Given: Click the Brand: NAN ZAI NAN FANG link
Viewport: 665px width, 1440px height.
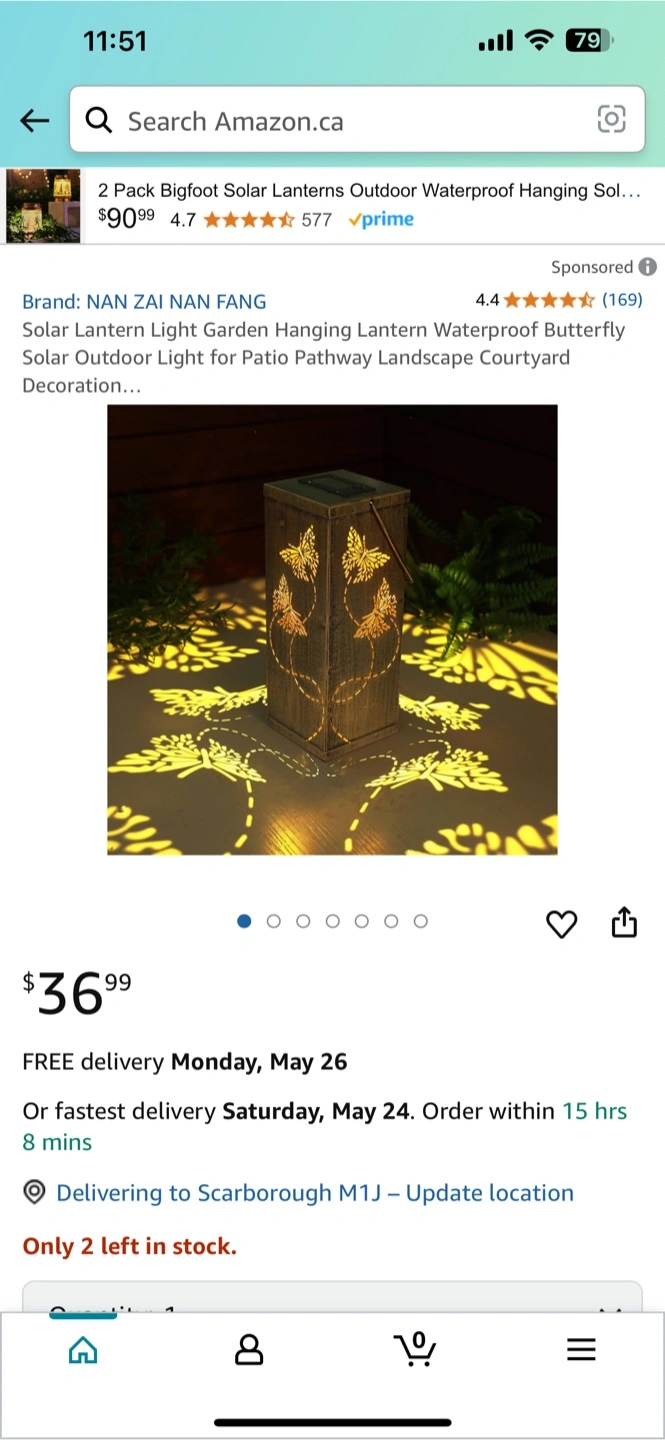Looking at the screenshot, I should tap(144, 301).
